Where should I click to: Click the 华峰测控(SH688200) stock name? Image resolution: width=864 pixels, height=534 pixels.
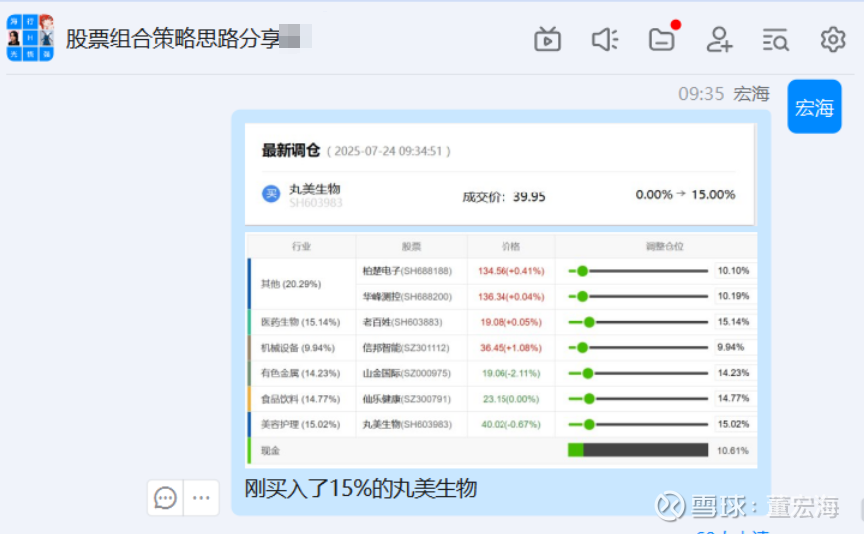point(407,296)
